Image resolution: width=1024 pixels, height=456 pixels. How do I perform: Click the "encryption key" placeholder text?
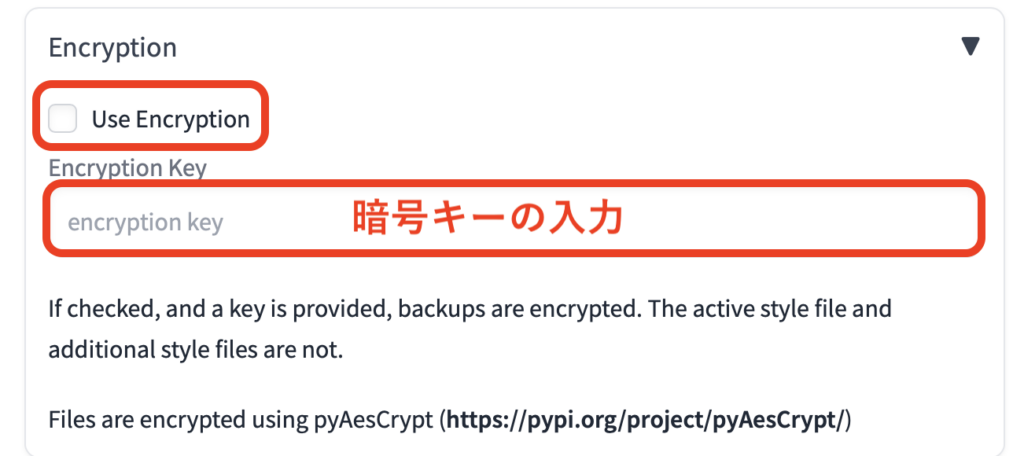coord(145,222)
